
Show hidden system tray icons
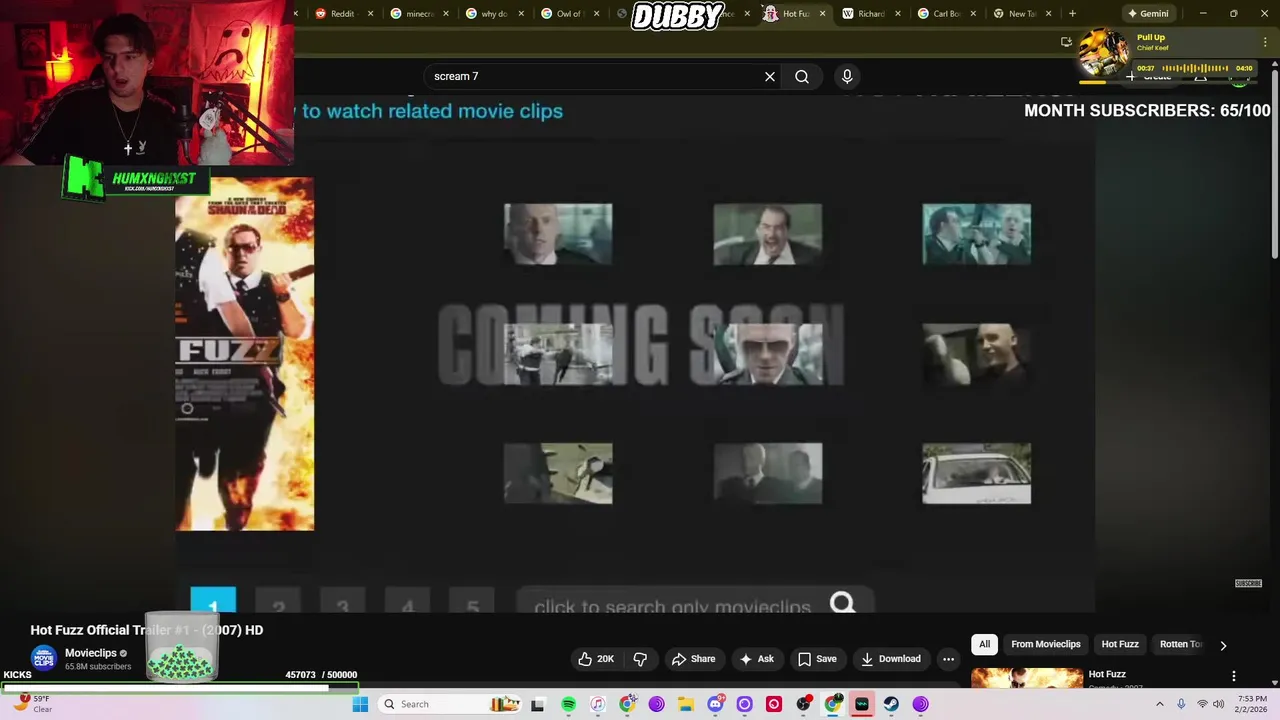[x=1160, y=704]
